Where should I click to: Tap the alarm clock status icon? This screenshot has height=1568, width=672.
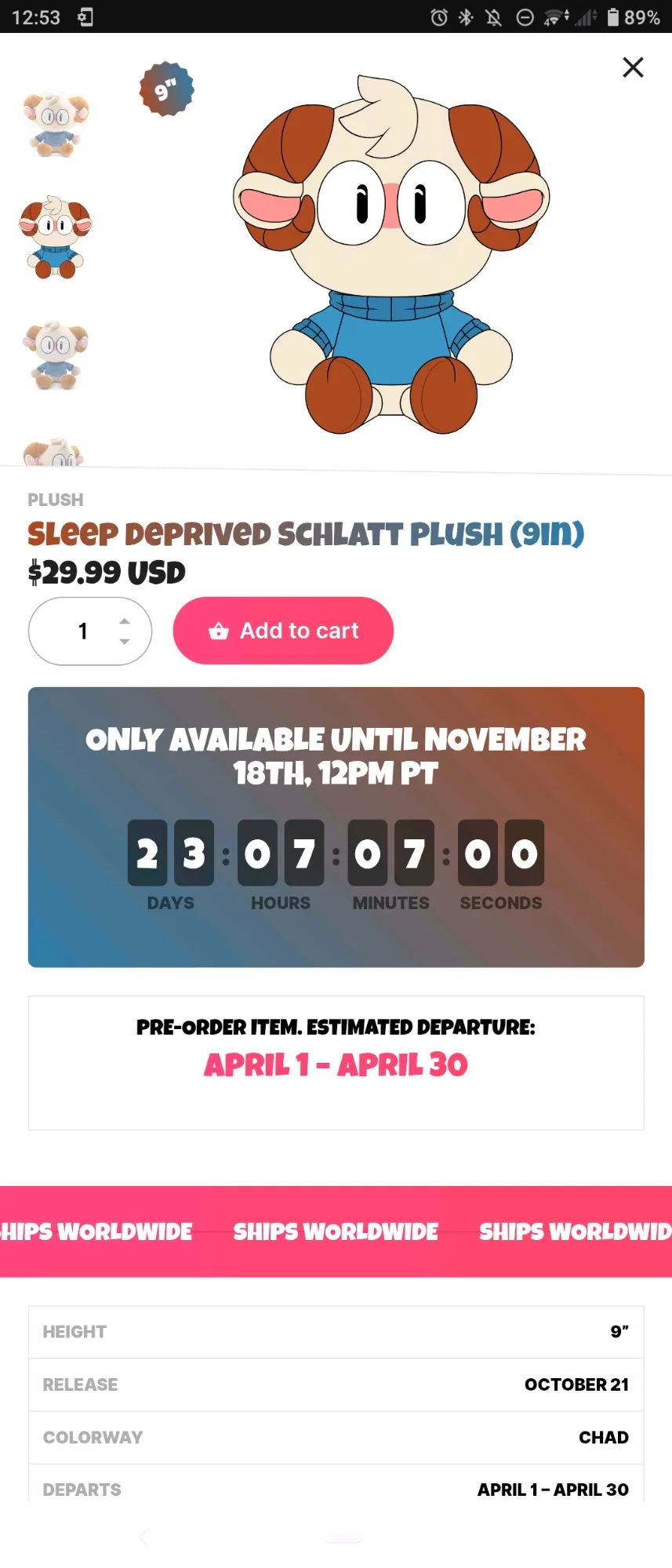click(x=439, y=17)
